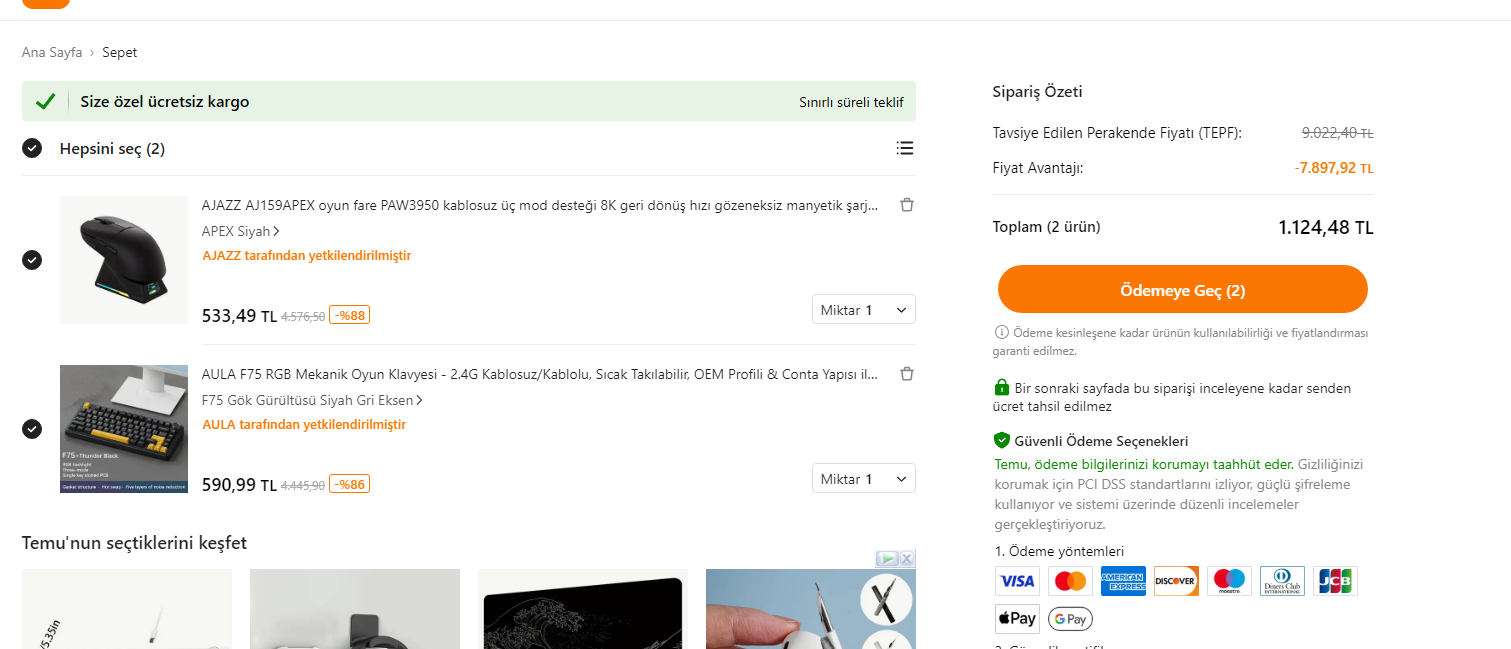
Task: Expand the 'APEX Siyah' variant selector
Action: coord(241,231)
